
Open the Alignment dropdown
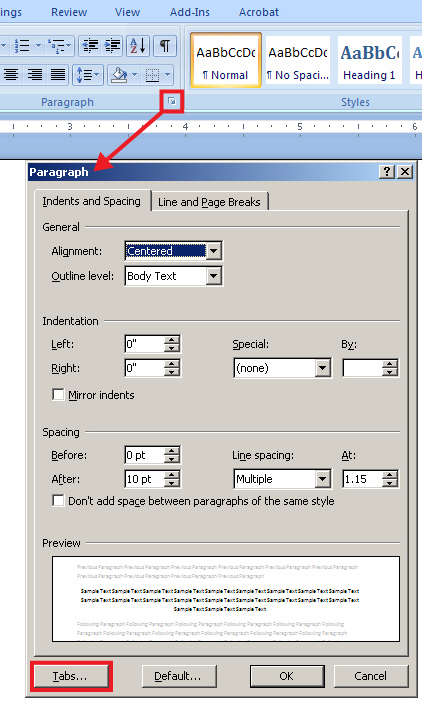(214, 251)
